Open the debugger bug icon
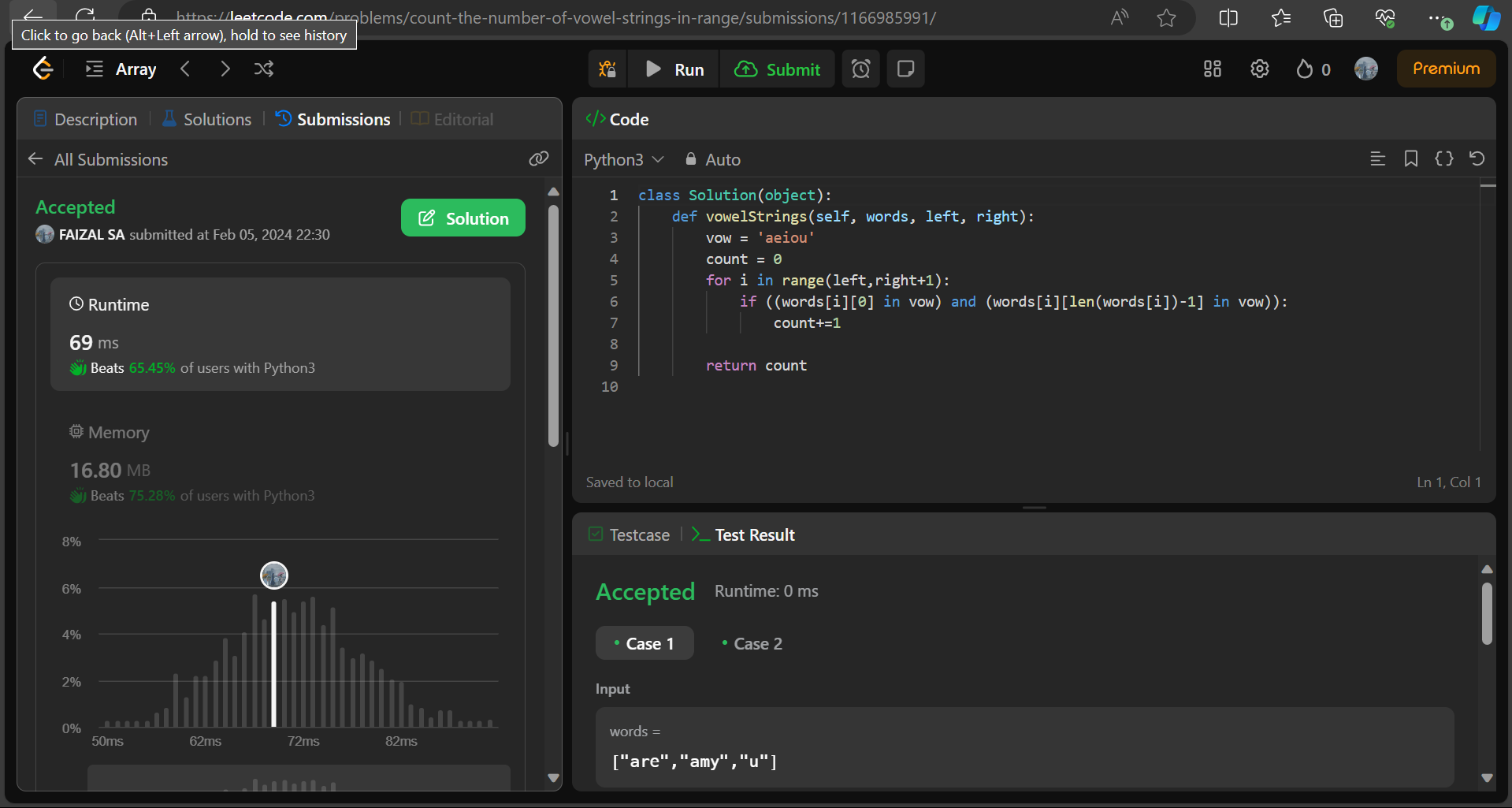The height and width of the screenshot is (808, 1512). click(607, 69)
